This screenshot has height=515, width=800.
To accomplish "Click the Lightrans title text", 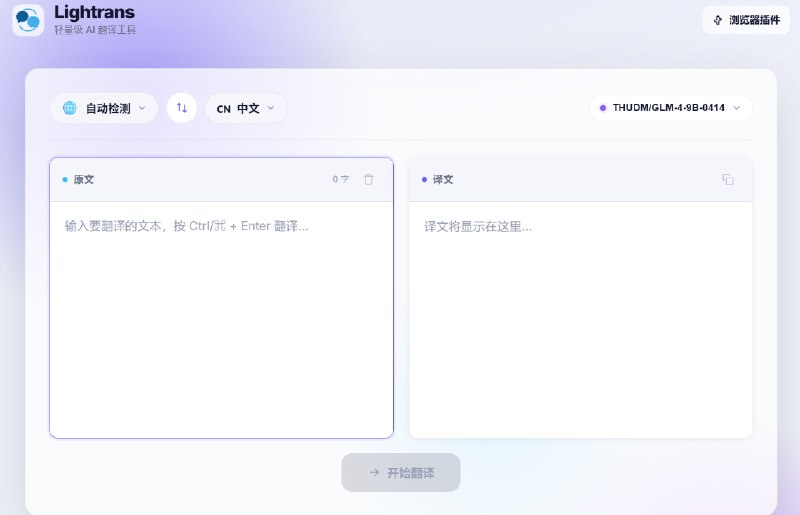I will click(94, 12).
